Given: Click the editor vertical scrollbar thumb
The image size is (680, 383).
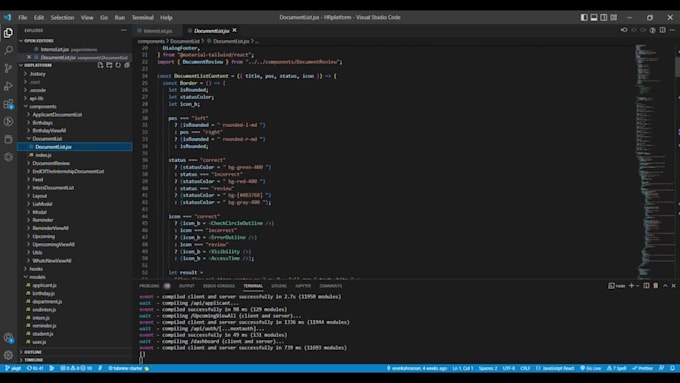Looking at the screenshot, I should pyautogui.click(x=677, y=66).
